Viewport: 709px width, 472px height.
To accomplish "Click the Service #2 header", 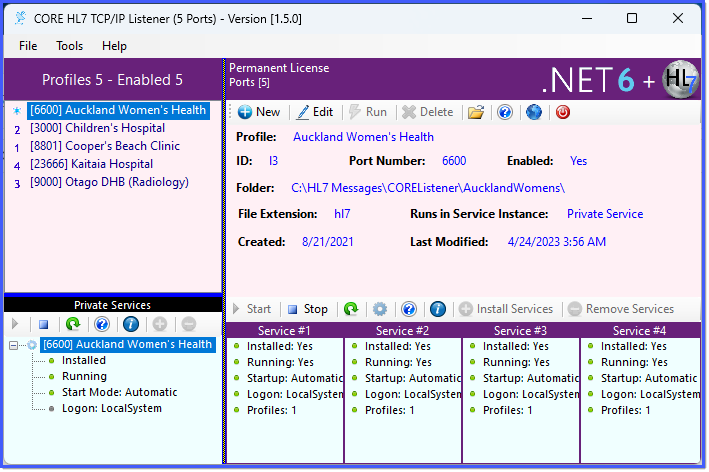I will (x=402, y=330).
